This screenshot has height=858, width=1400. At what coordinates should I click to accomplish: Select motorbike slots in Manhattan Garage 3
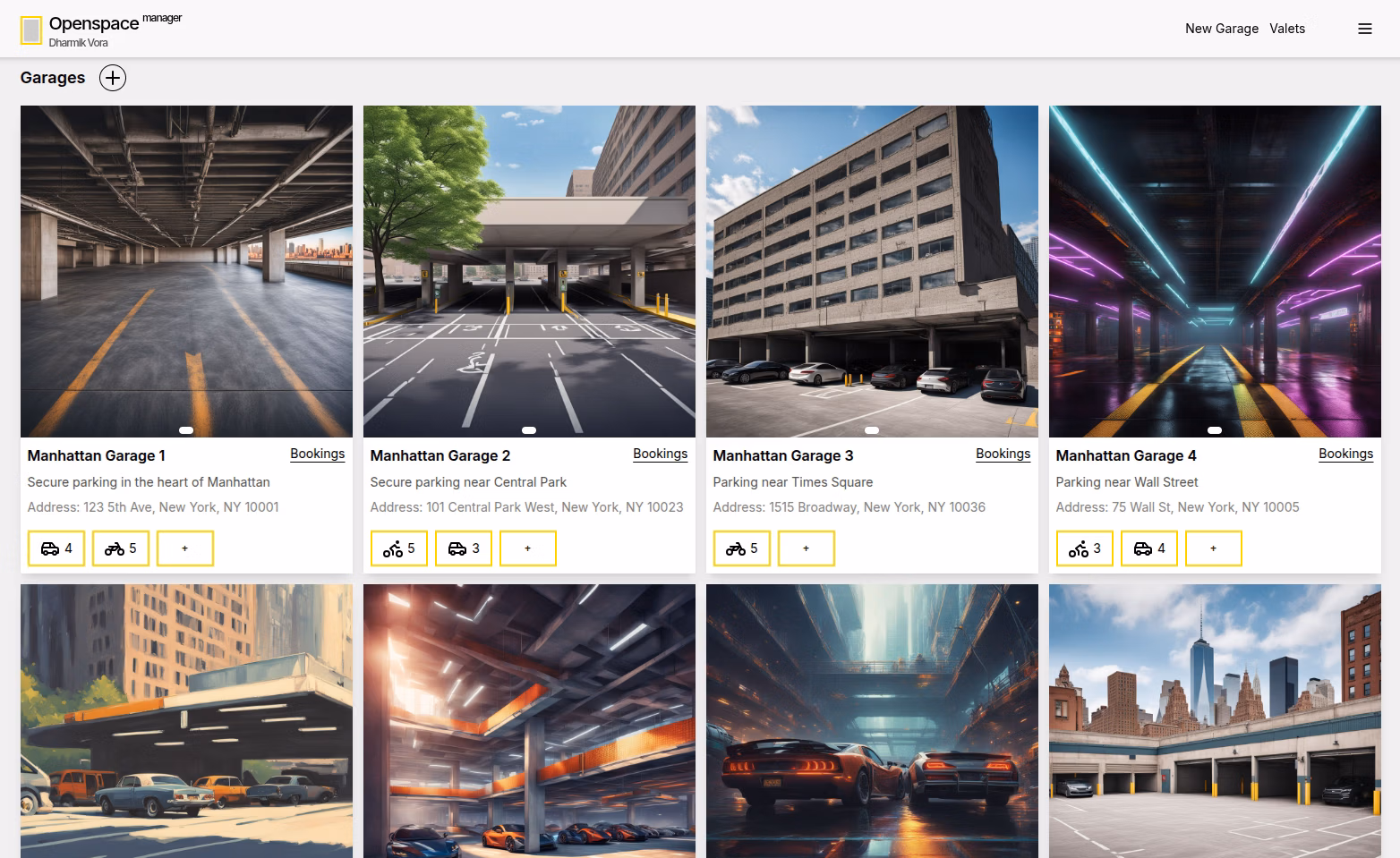pyautogui.click(x=742, y=548)
